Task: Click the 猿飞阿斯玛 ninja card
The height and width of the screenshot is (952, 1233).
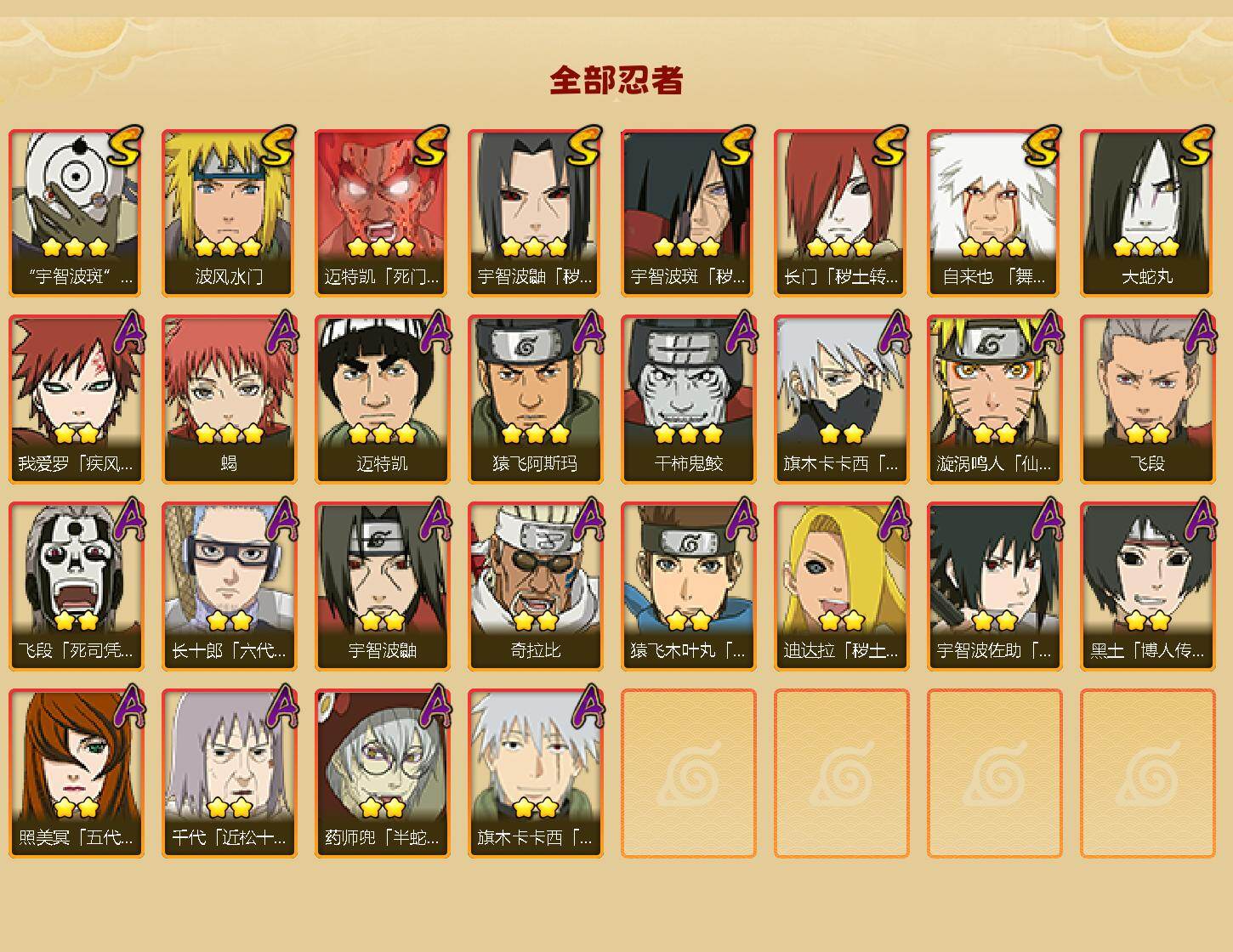Action: pos(535,399)
